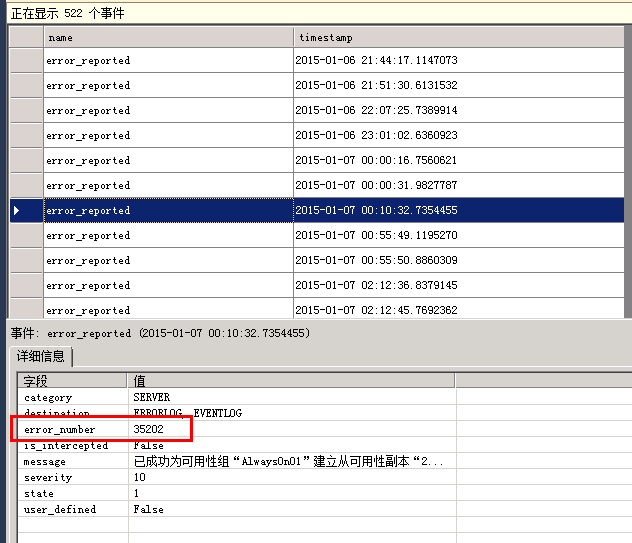Click the 值 column header in details
The height and width of the screenshot is (543, 632).
coord(290,381)
